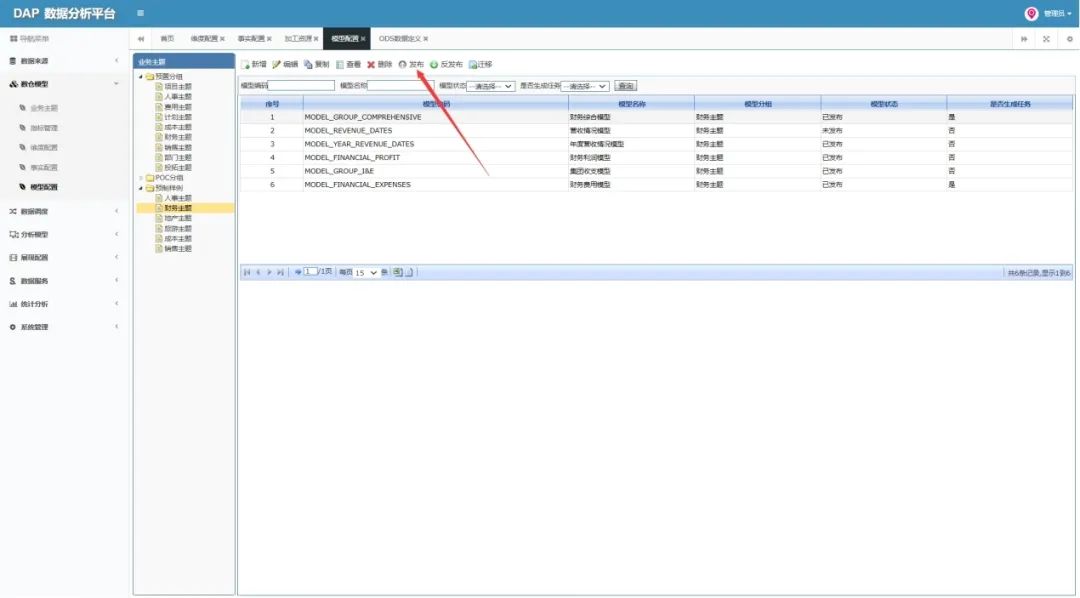Focus the 模型名称 input field

[x=401, y=86]
